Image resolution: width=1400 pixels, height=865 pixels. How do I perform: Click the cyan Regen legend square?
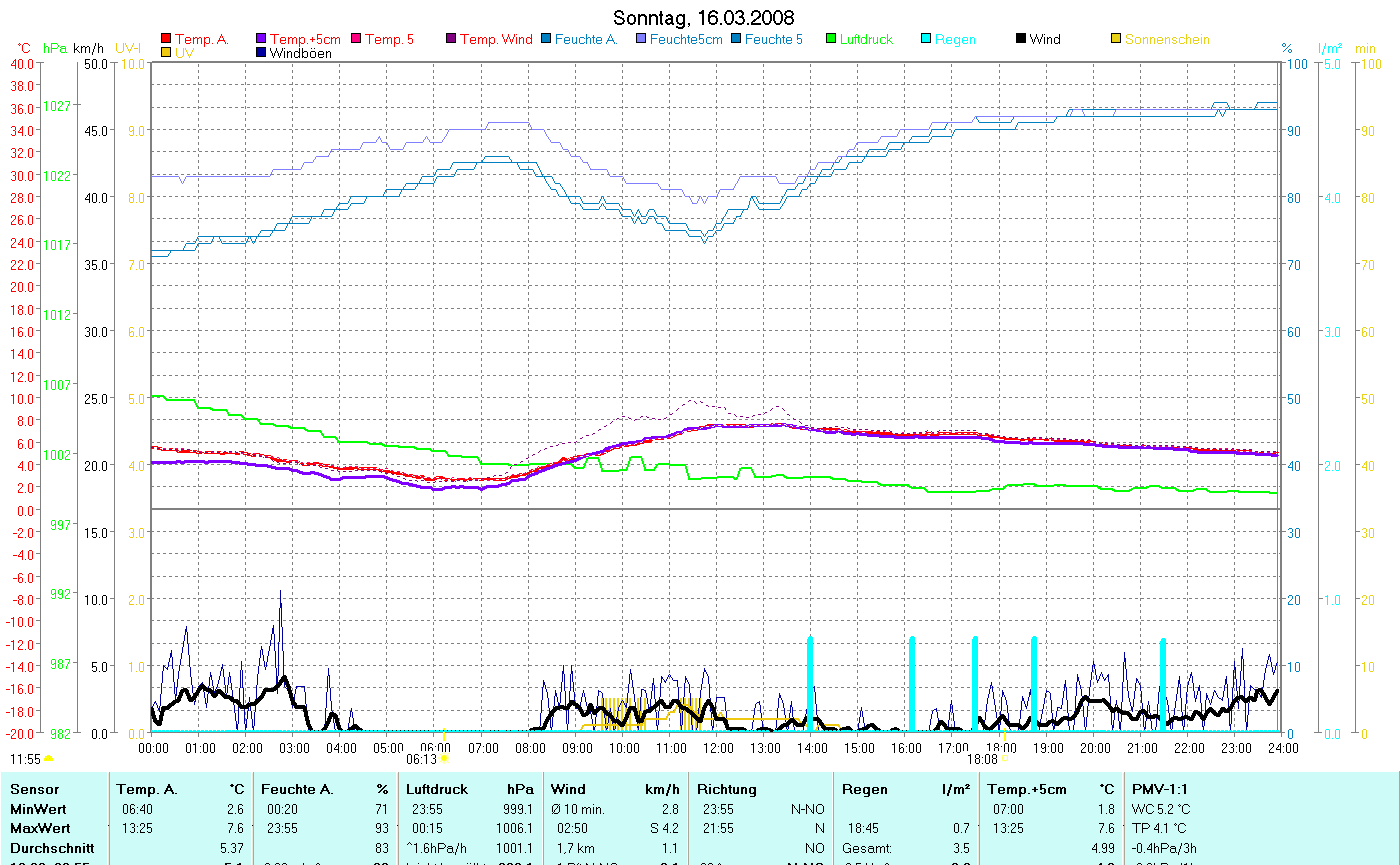tap(926, 40)
